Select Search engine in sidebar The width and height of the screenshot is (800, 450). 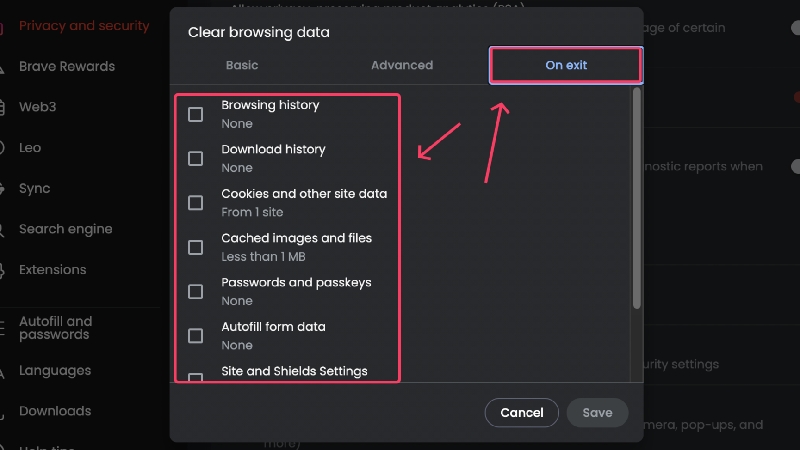[x=65, y=229]
